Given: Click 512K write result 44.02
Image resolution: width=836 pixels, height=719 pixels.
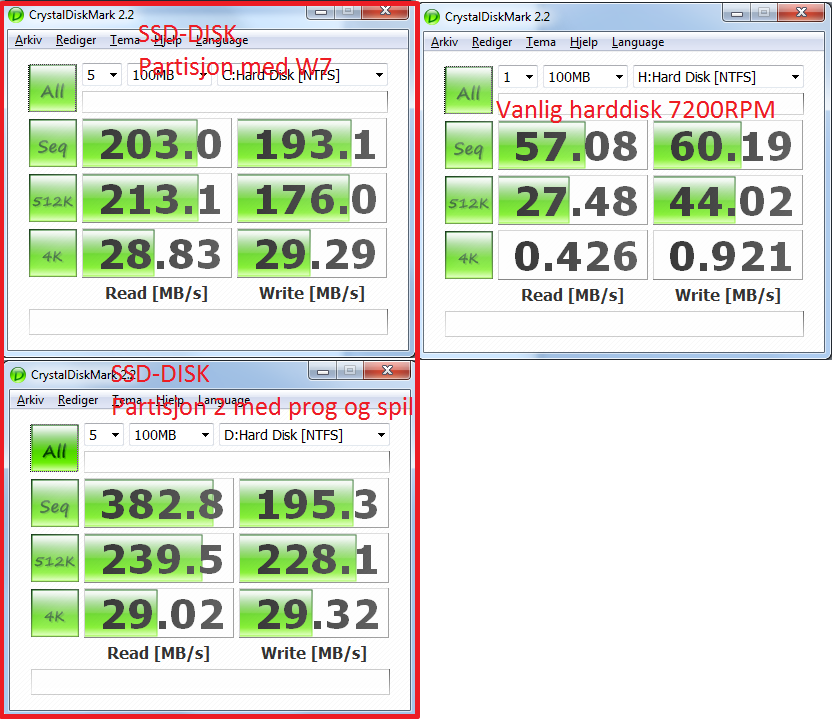Looking at the screenshot, I should [728, 200].
